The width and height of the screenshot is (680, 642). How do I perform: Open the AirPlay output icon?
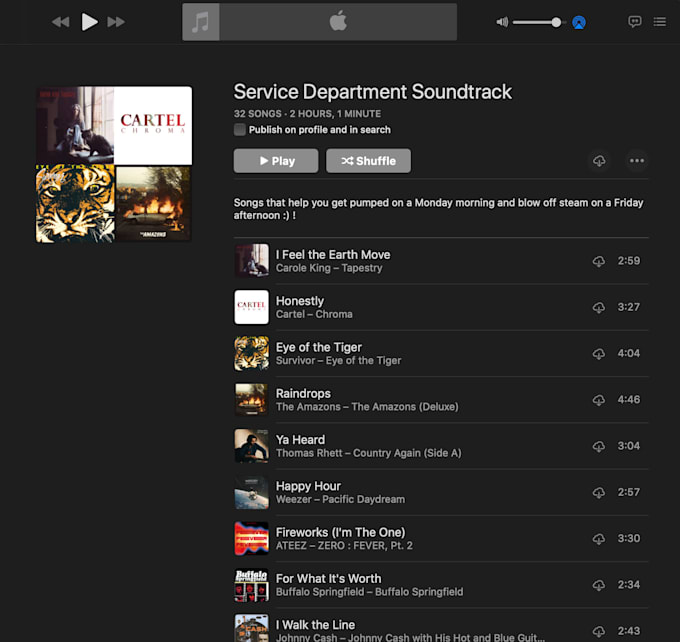[579, 22]
